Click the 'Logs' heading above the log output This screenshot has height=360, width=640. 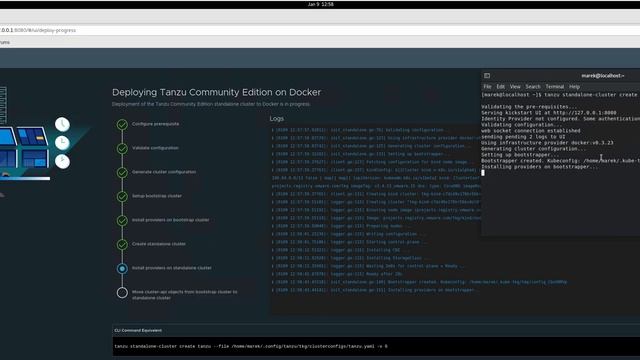(276, 118)
